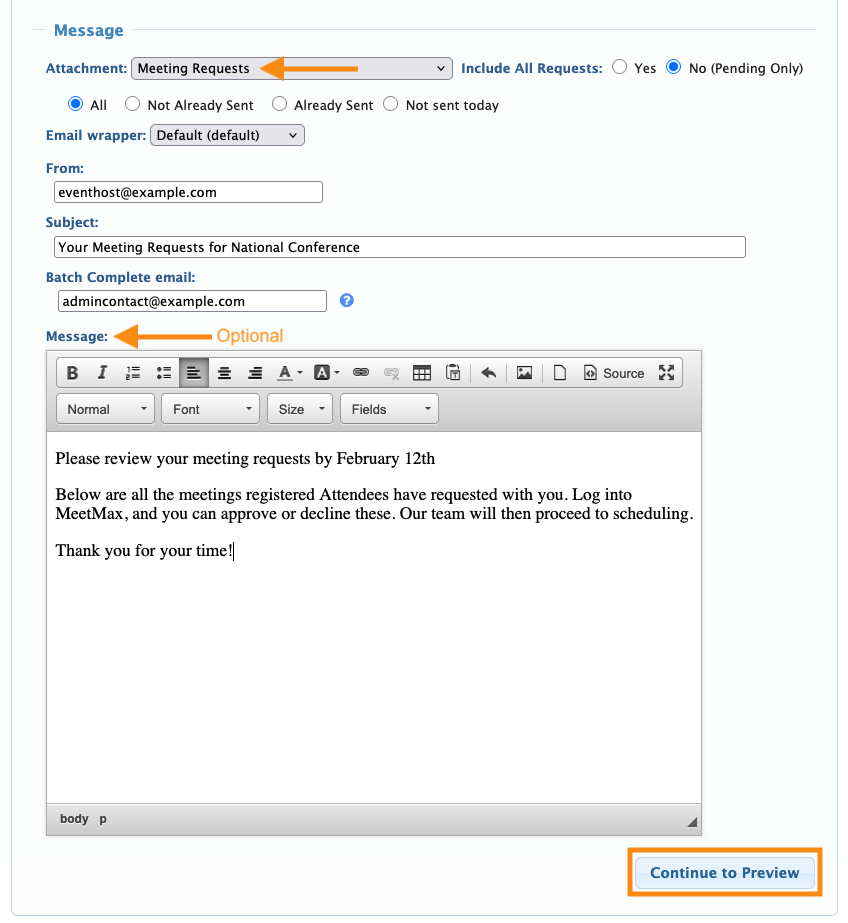Select the All radio button
The image size is (848, 923).
click(x=75, y=104)
